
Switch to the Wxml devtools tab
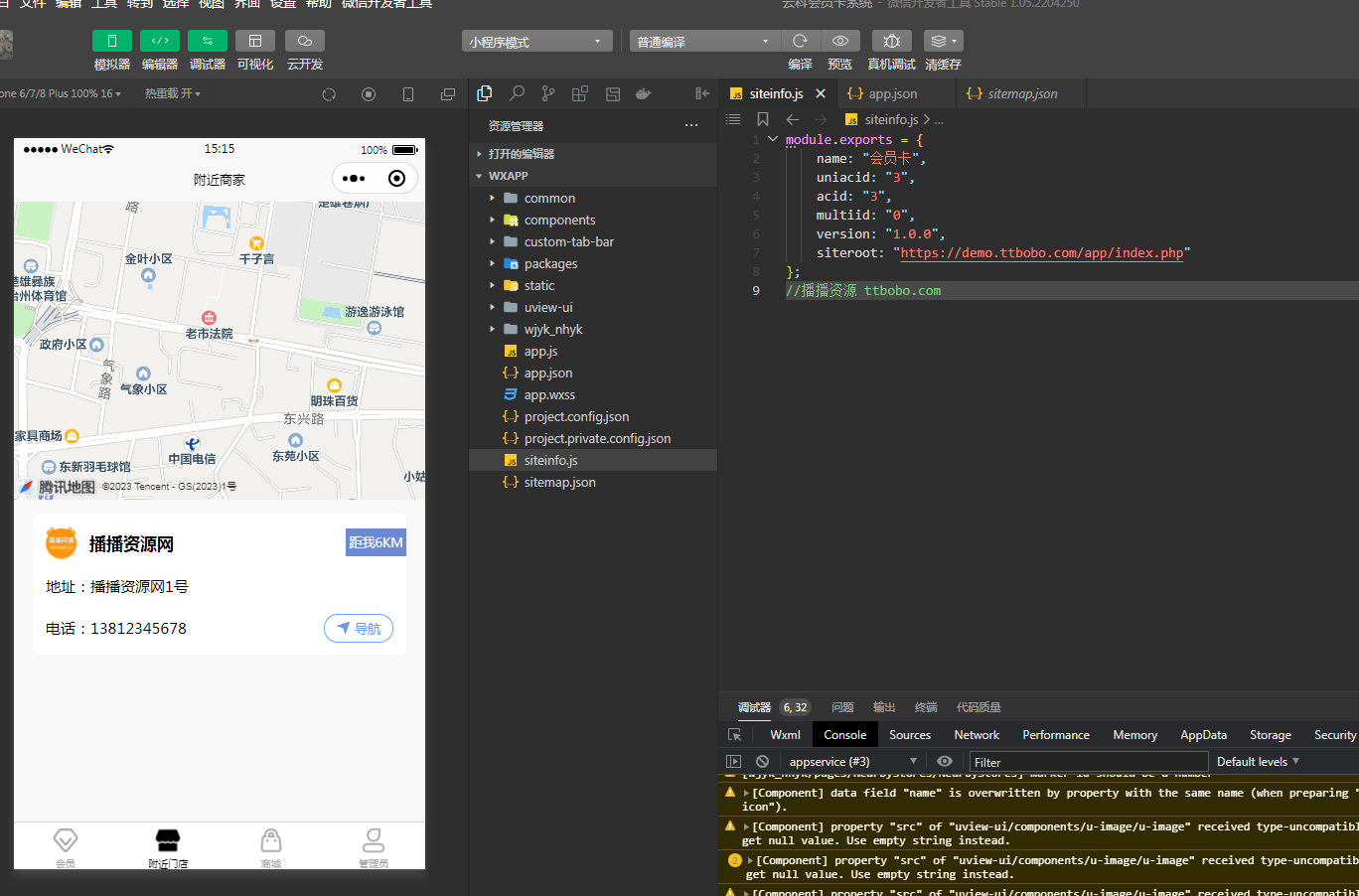pos(785,734)
